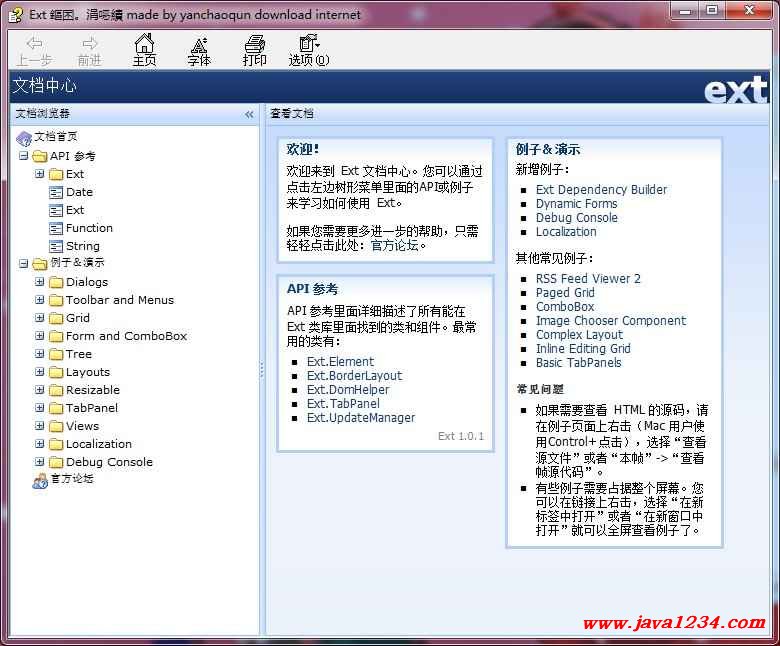Image resolution: width=780 pixels, height=646 pixels.
Task: Open Paged Grid example link
Action: click(x=565, y=292)
